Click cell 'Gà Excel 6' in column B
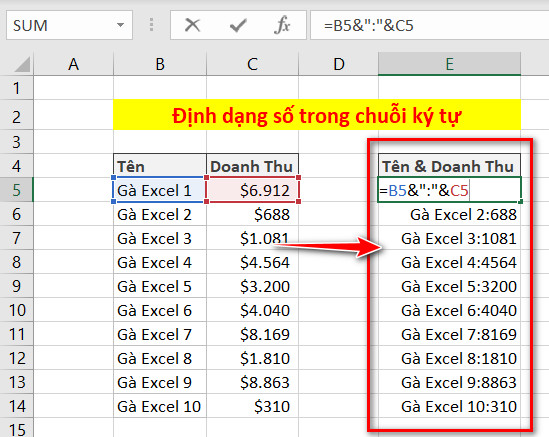This screenshot has width=549, height=437. click(160, 310)
